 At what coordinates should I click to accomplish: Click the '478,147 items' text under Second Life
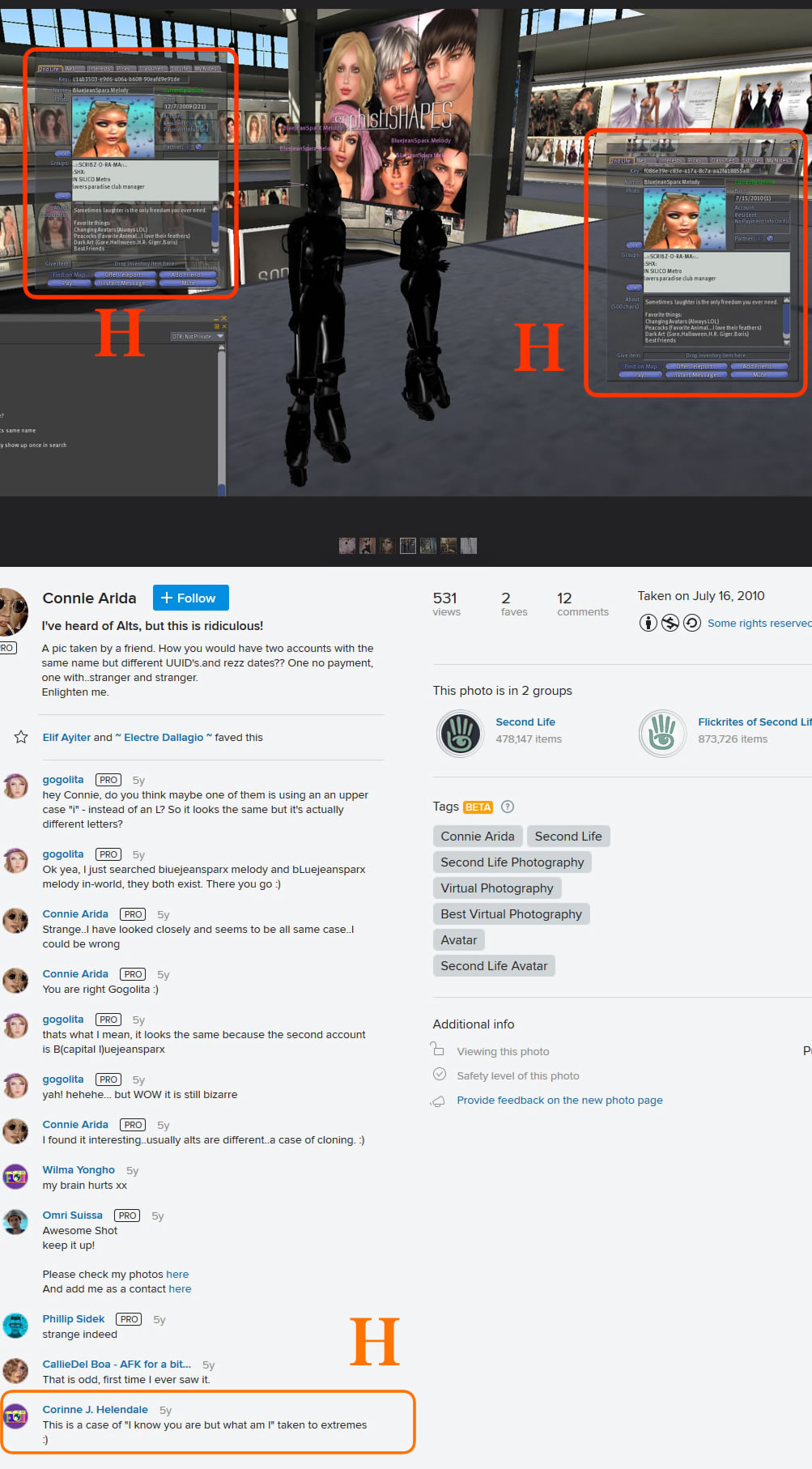[x=529, y=739]
